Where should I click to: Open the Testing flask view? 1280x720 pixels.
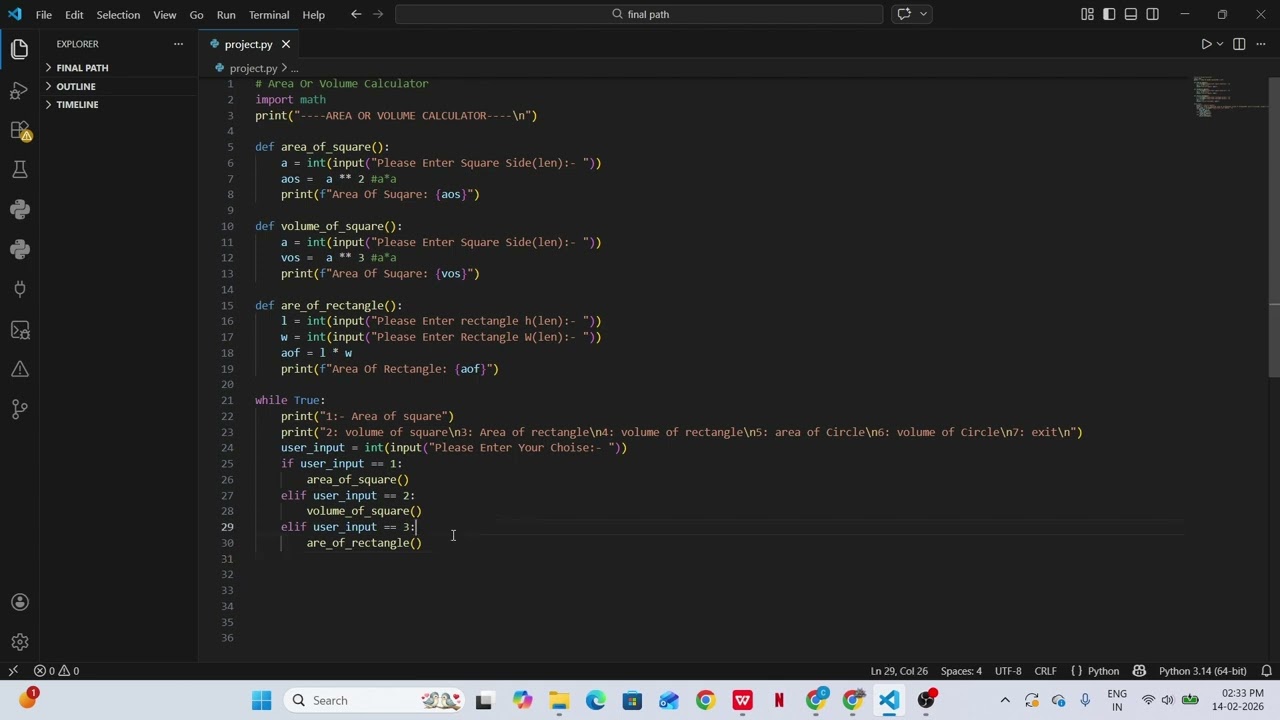pyautogui.click(x=19, y=170)
